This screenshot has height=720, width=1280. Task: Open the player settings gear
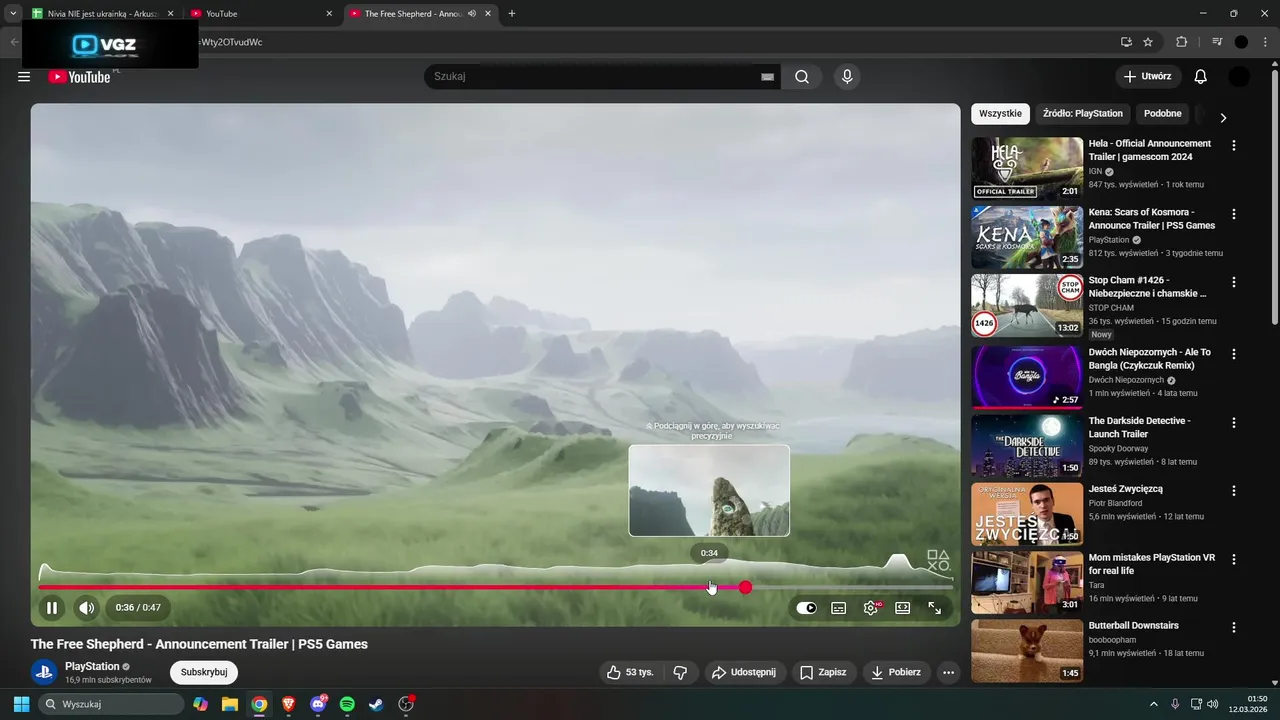coord(871,608)
